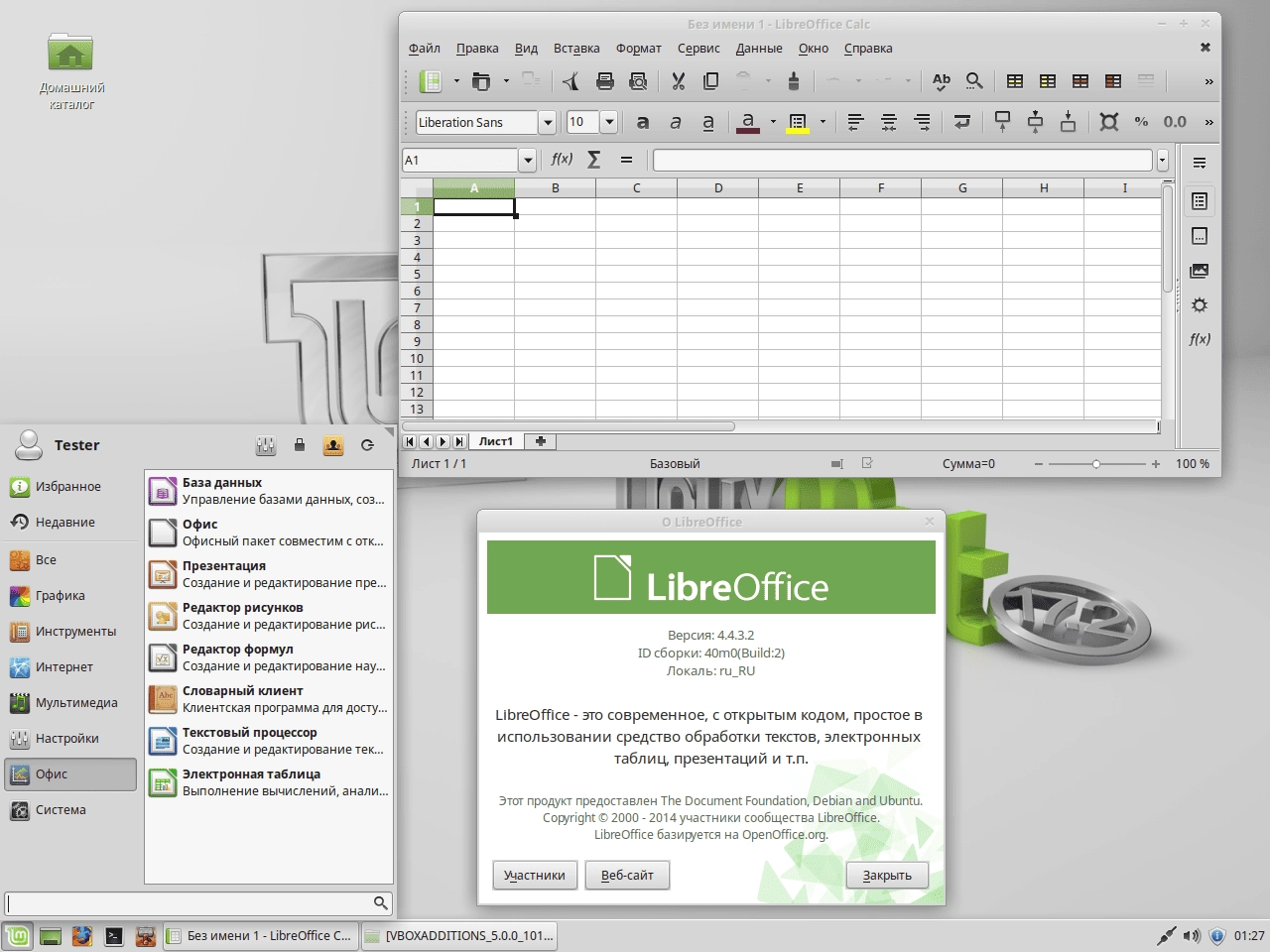Select the Clone Formatting paintbrush icon
Screen dimensions: 1270x952
[794, 81]
